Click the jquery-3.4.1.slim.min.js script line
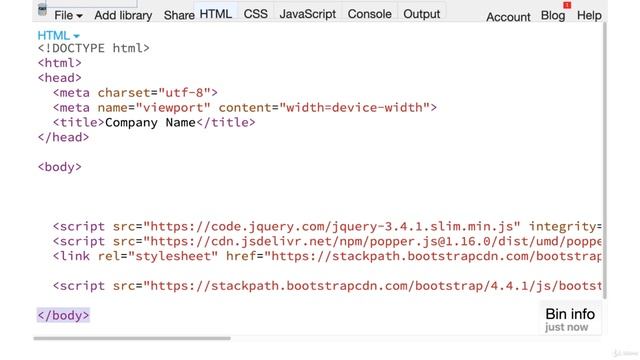This screenshot has height=360, width=640. [327, 227]
